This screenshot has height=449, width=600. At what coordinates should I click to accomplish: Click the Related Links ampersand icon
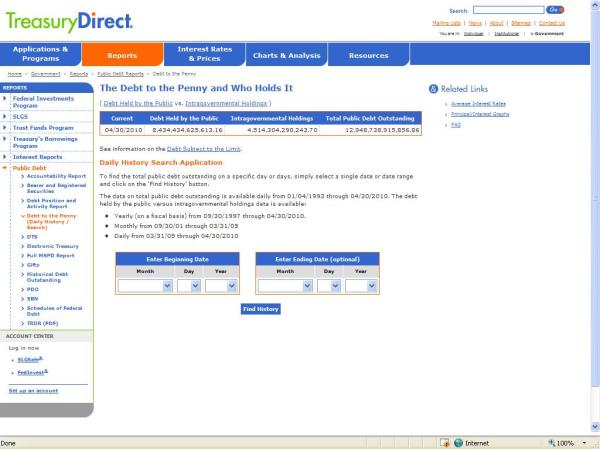[x=433, y=88]
